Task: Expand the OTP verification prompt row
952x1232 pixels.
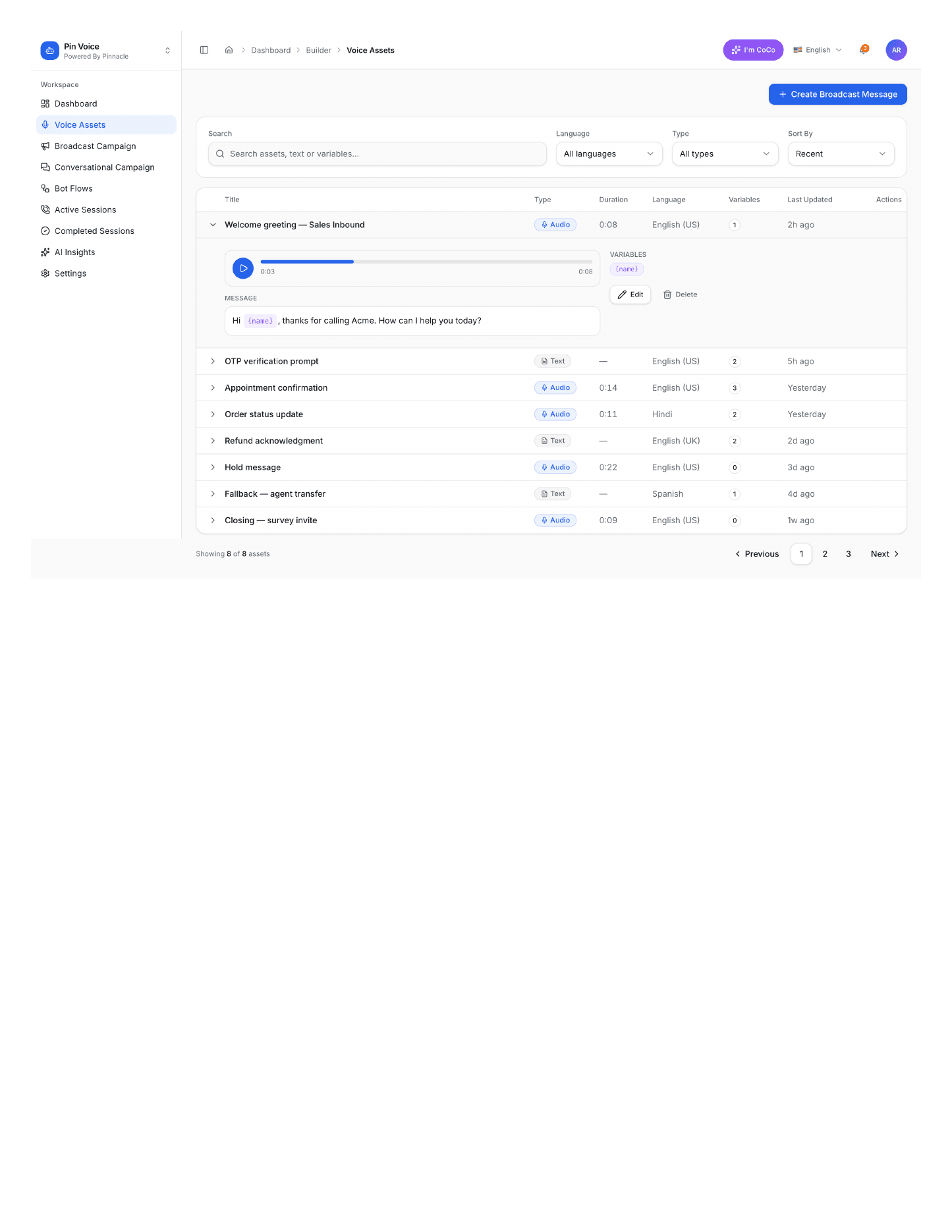Action: 213,361
